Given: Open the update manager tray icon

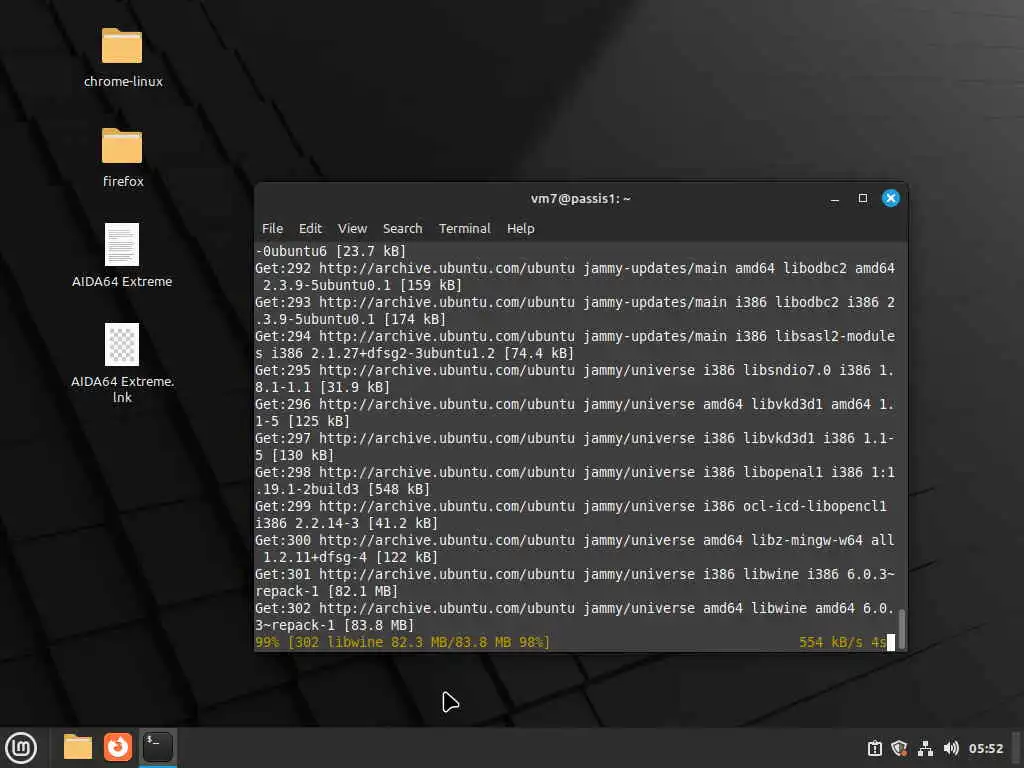Looking at the screenshot, I should (875, 748).
